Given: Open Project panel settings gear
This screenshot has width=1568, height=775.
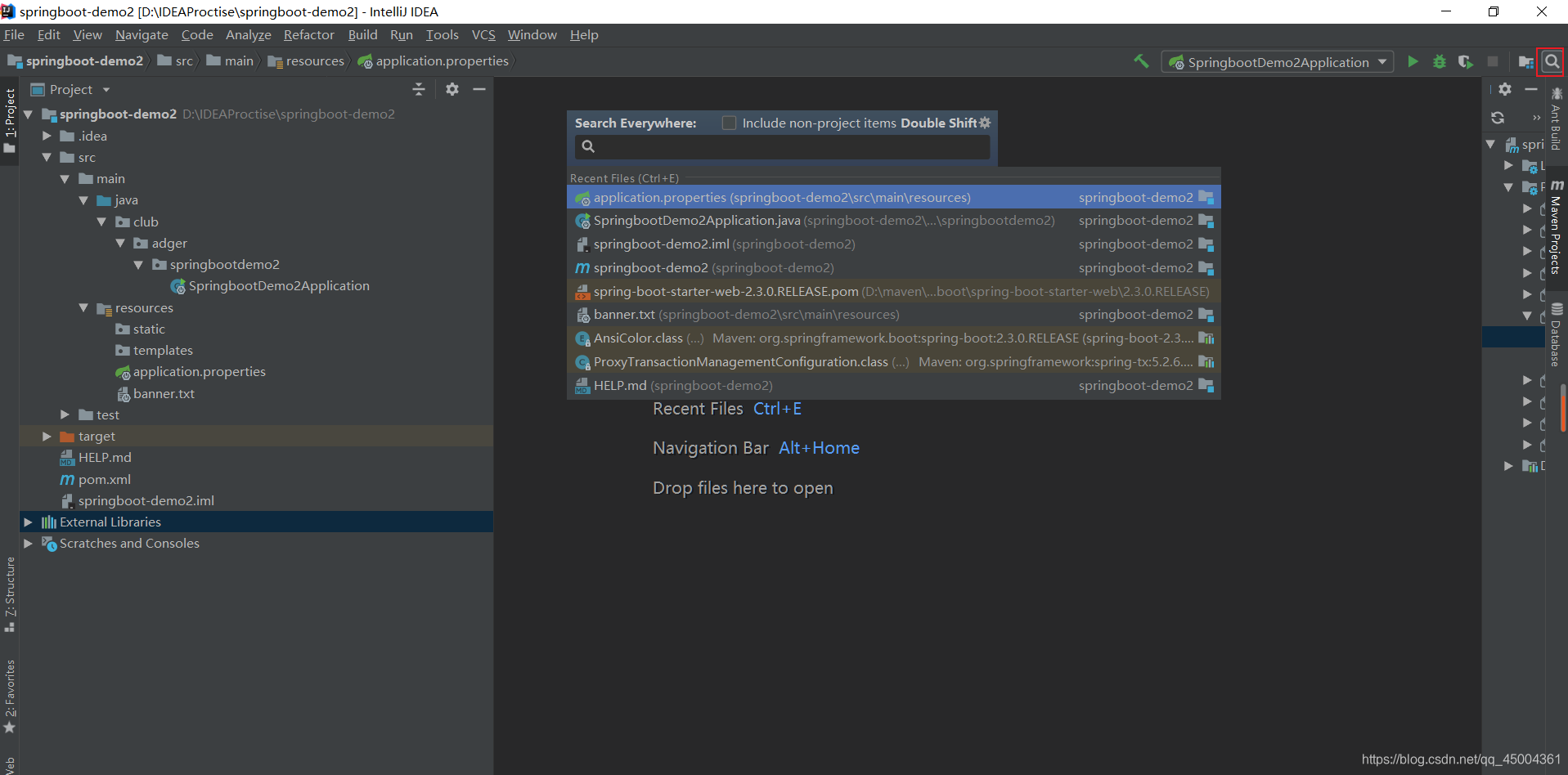Looking at the screenshot, I should tap(452, 89).
